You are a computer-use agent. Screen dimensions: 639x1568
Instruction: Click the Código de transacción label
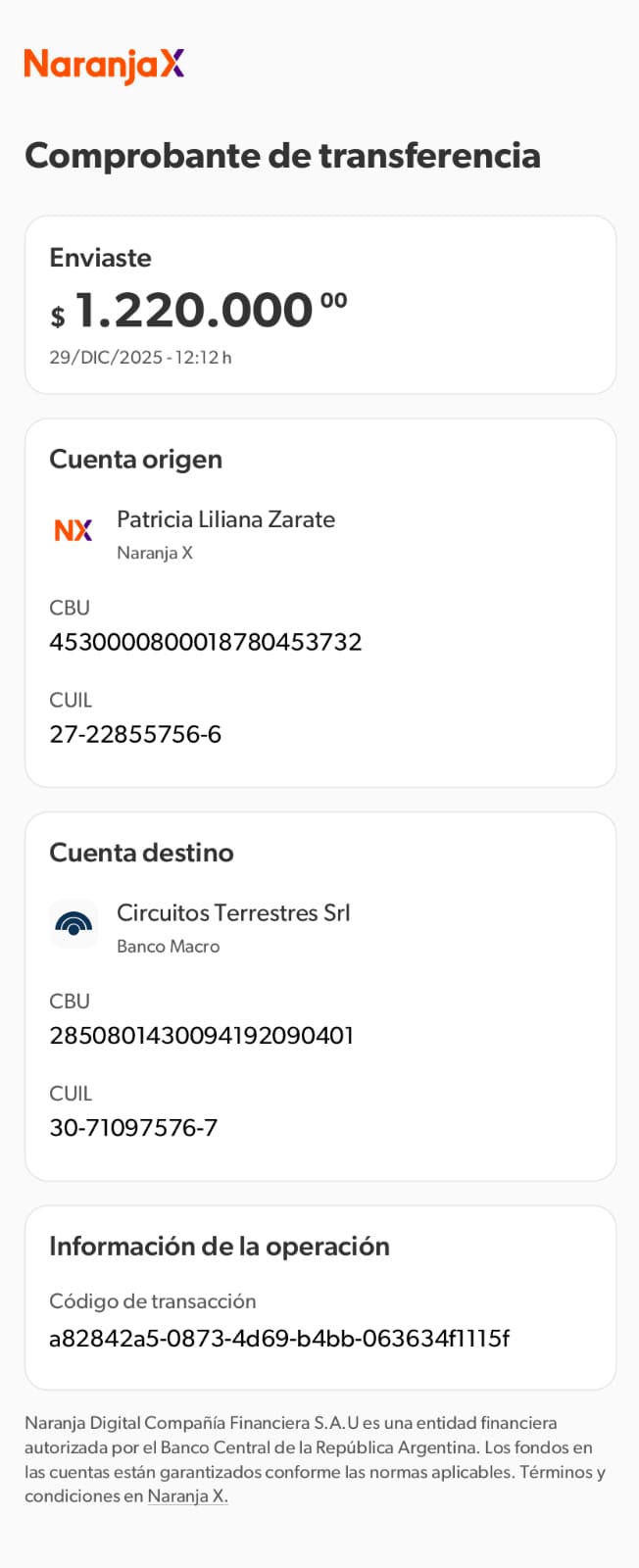(152, 1301)
